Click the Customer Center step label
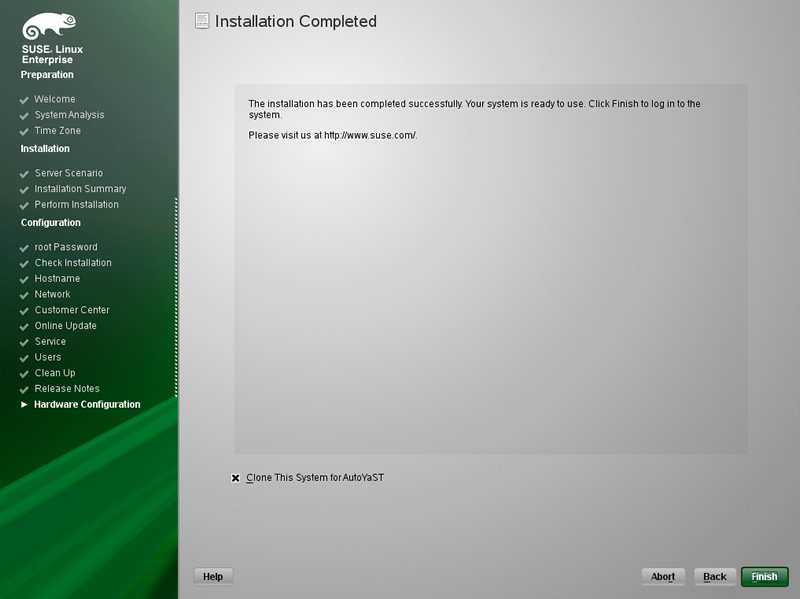 click(72, 310)
